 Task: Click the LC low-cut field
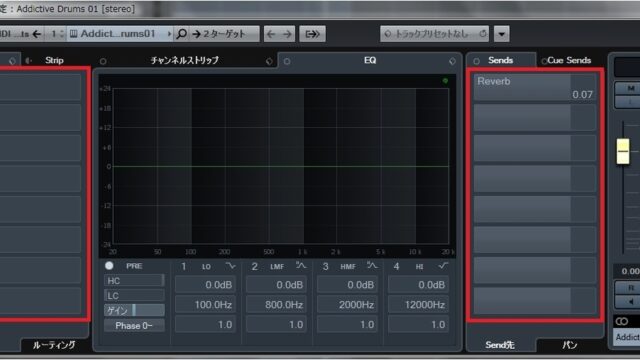[x=134, y=296]
